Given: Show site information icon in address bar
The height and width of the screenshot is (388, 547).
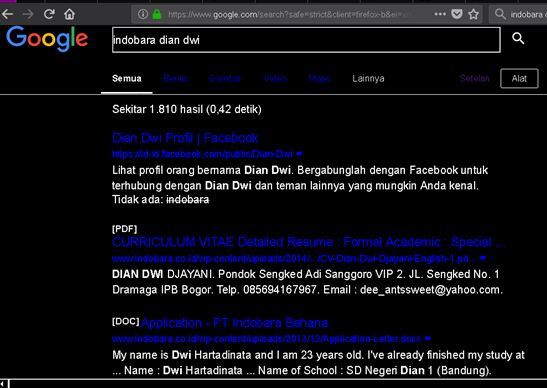Looking at the screenshot, I should point(143,14).
